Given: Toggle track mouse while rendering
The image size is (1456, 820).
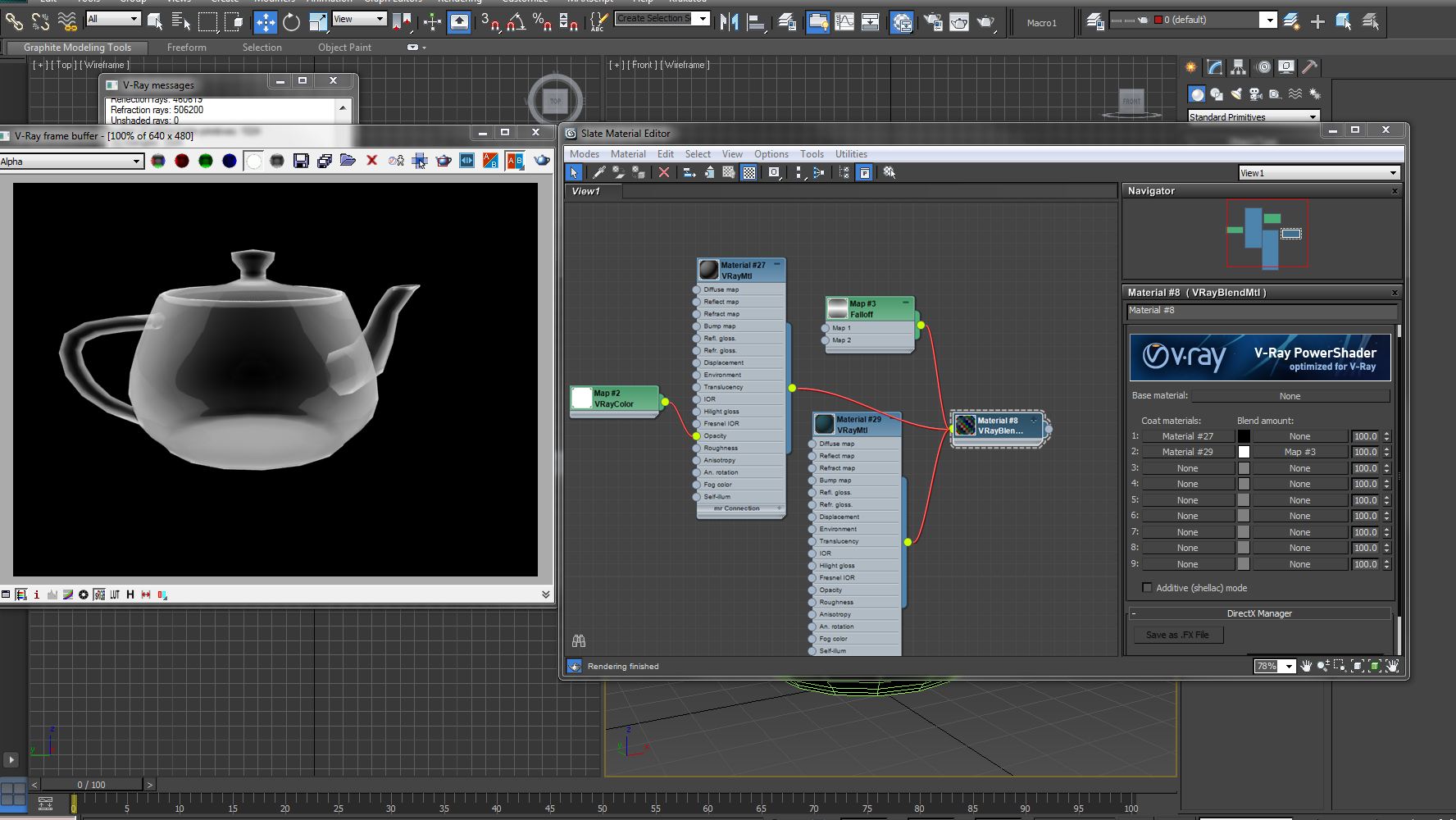Looking at the screenshot, I should click(420, 161).
